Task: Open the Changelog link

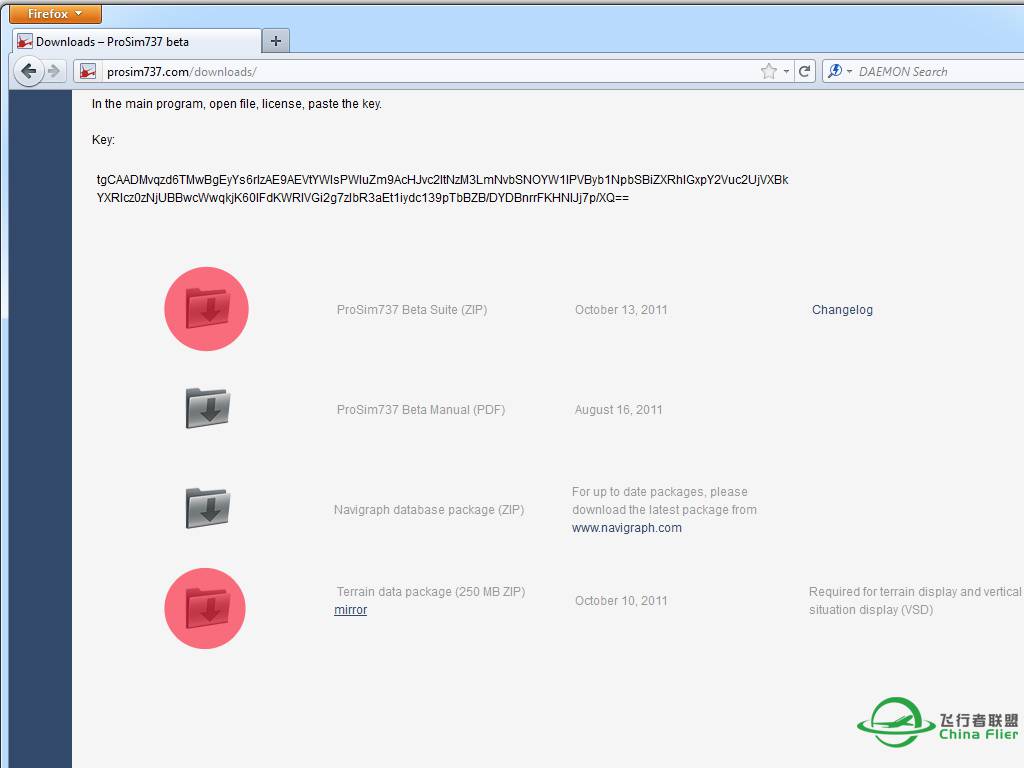Action: click(842, 310)
